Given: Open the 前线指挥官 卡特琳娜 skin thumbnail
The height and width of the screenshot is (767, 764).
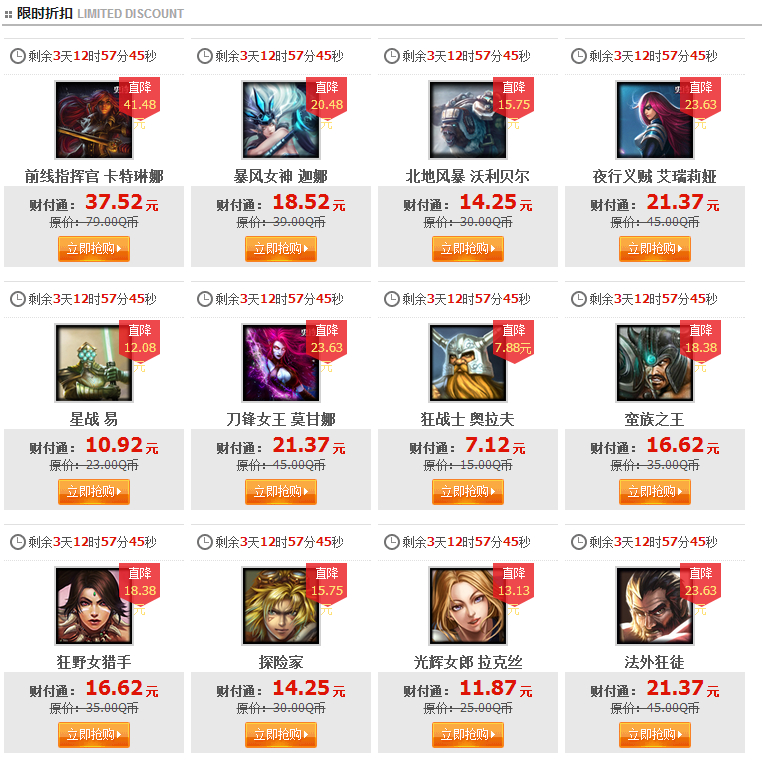Looking at the screenshot, I should coord(94,120).
